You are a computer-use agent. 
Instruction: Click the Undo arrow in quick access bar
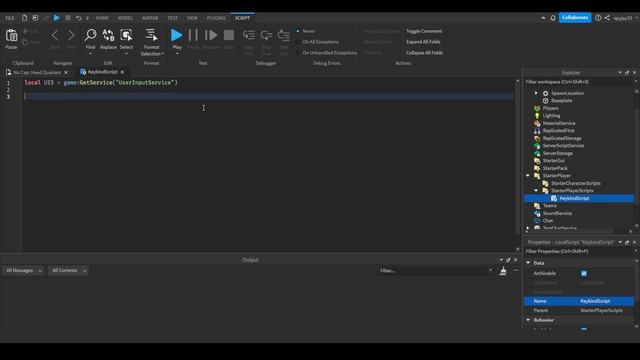pyautogui.click(x=78, y=18)
